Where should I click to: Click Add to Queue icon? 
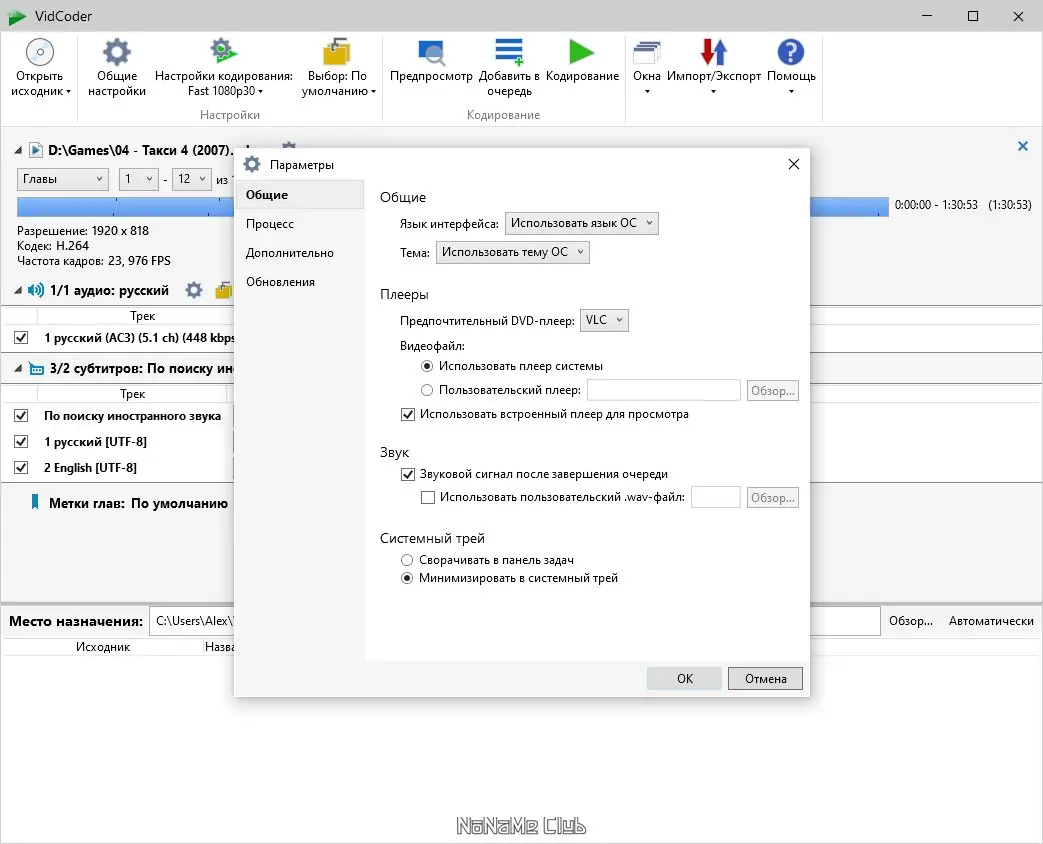tap(509, 52)
